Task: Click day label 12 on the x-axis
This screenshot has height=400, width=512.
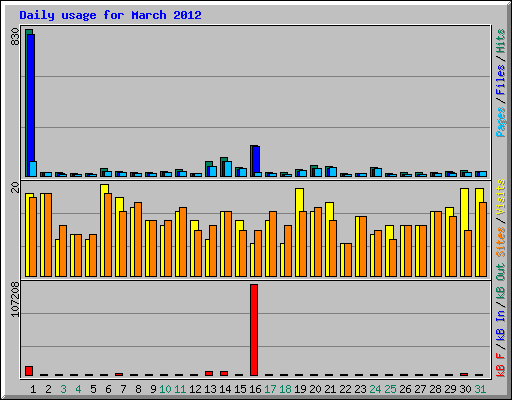Action: pos(195,389)
